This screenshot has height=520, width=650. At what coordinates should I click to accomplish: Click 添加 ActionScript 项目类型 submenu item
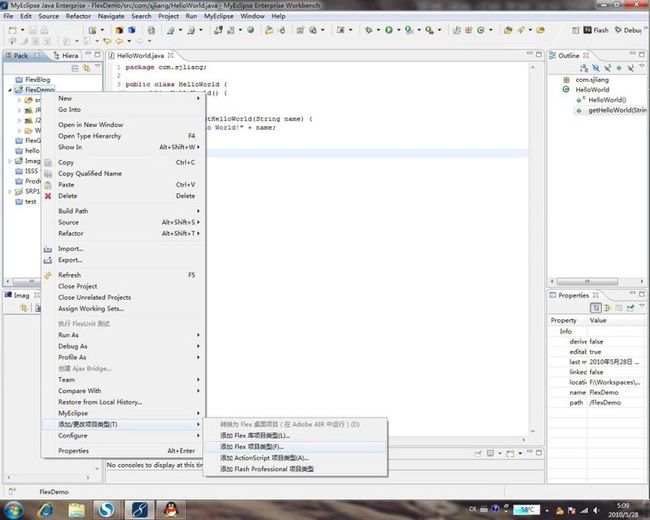click(296, 458)
